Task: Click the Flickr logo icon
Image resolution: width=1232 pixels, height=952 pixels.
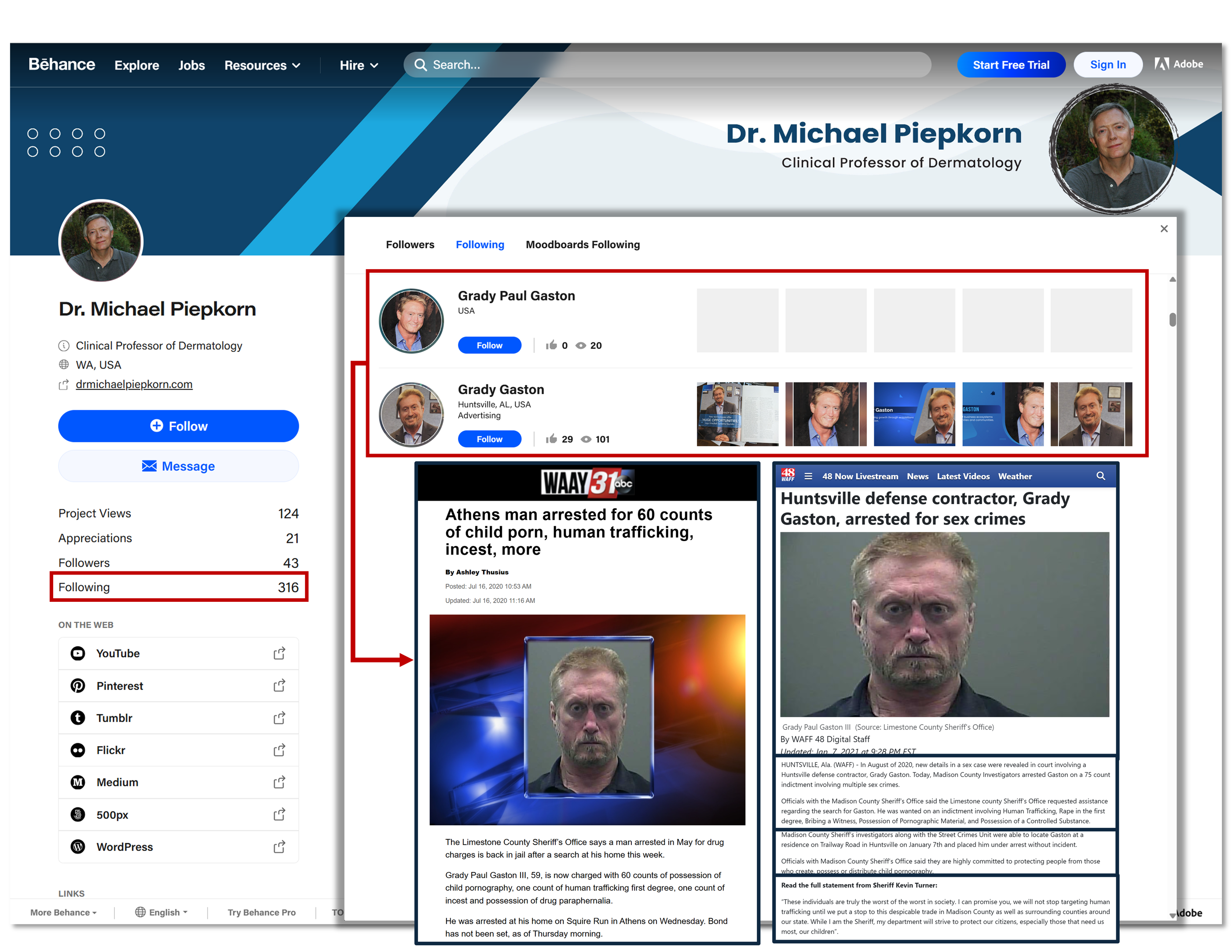Action: coord(78,750)
